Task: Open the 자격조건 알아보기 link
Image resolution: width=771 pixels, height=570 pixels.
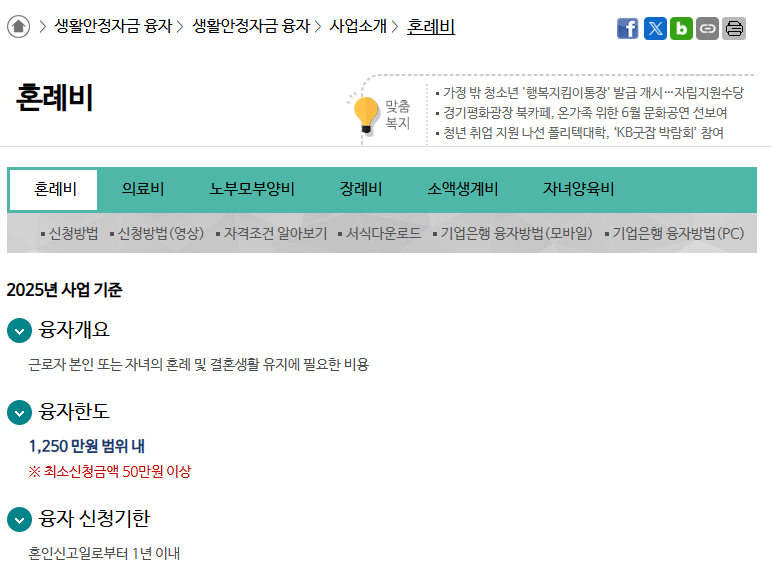Action: pos(275,234)
